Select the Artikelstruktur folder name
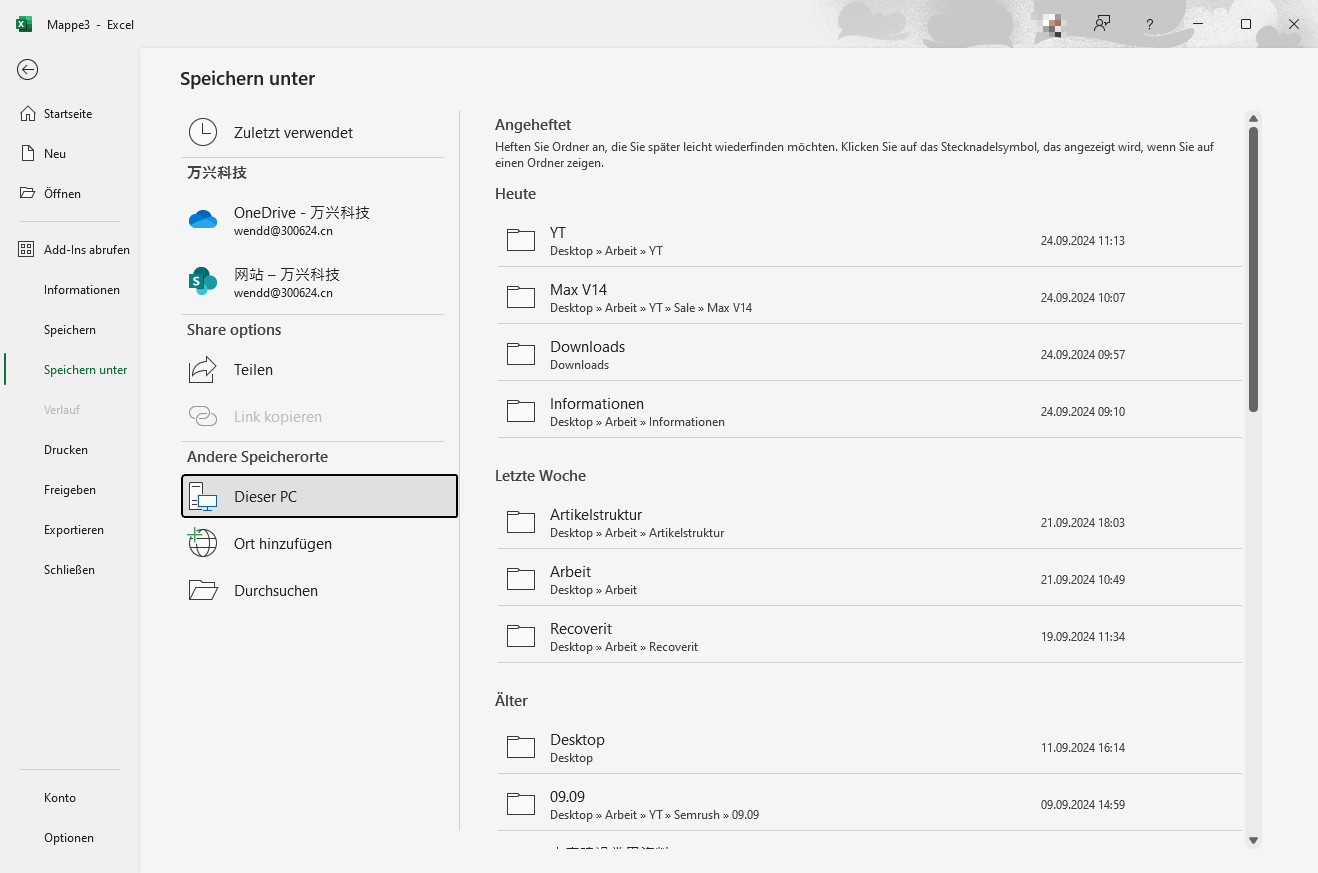Viewport: 1318px width, 873px height. 596,515
